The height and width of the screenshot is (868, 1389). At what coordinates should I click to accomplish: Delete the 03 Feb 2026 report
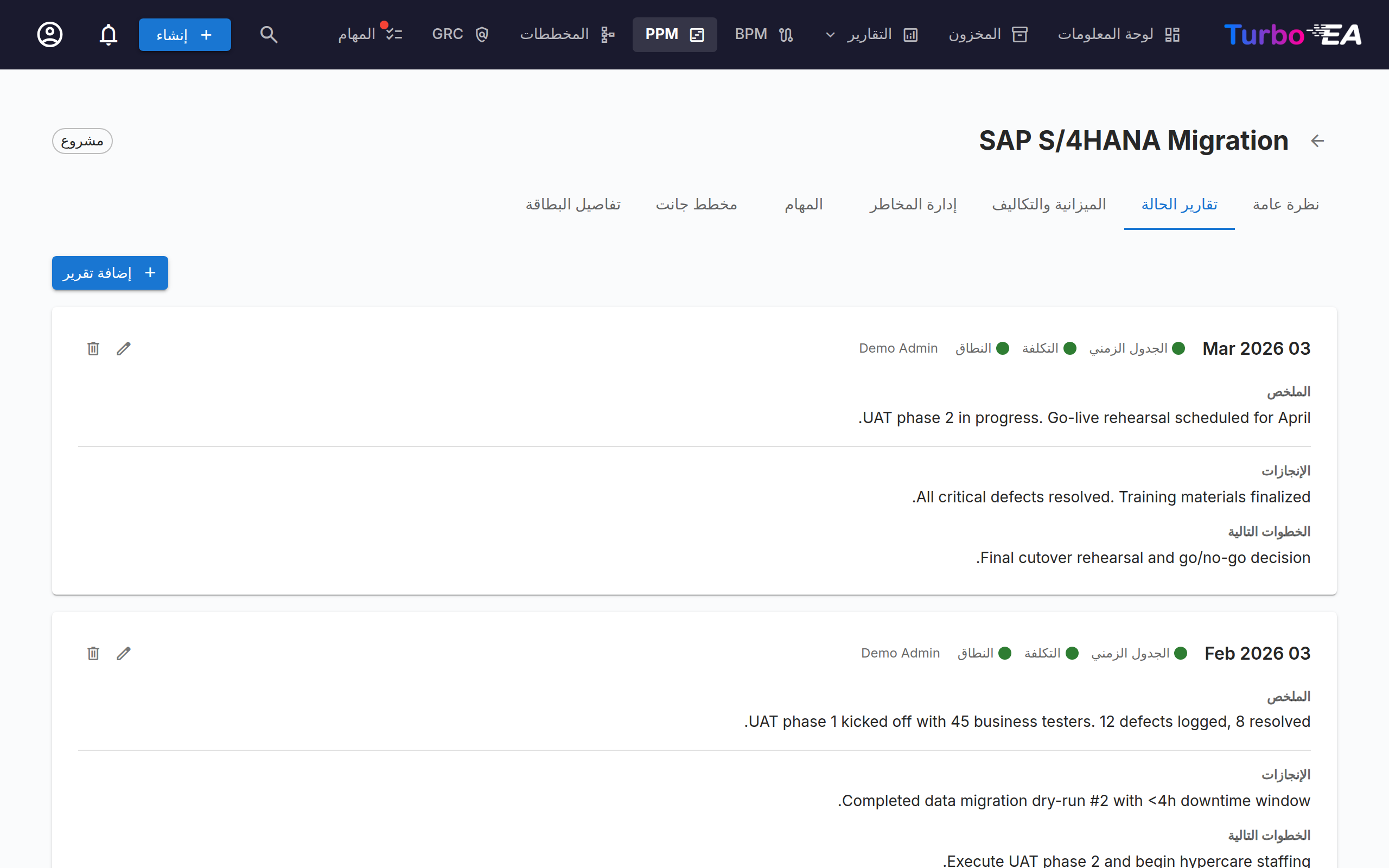tap(93, 653)
